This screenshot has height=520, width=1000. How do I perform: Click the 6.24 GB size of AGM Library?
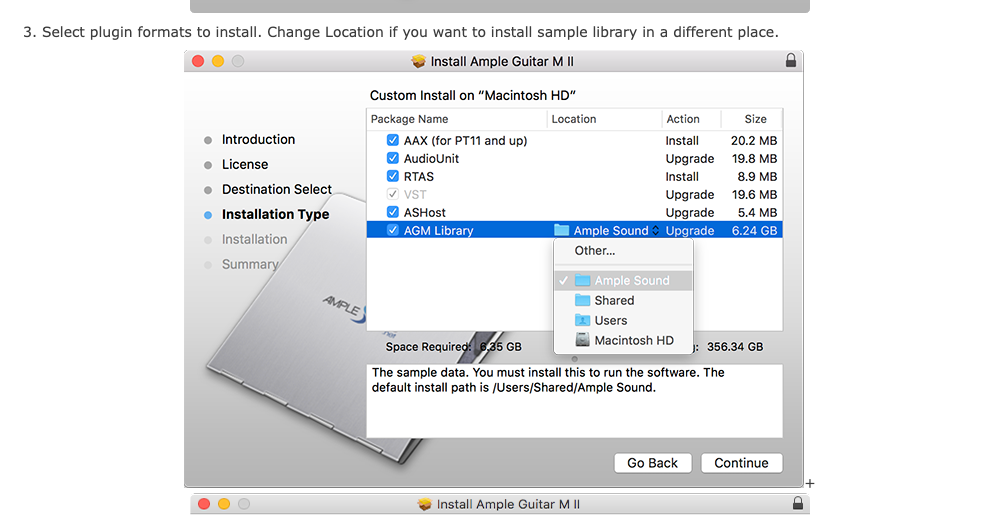click(x=754, y=230)
